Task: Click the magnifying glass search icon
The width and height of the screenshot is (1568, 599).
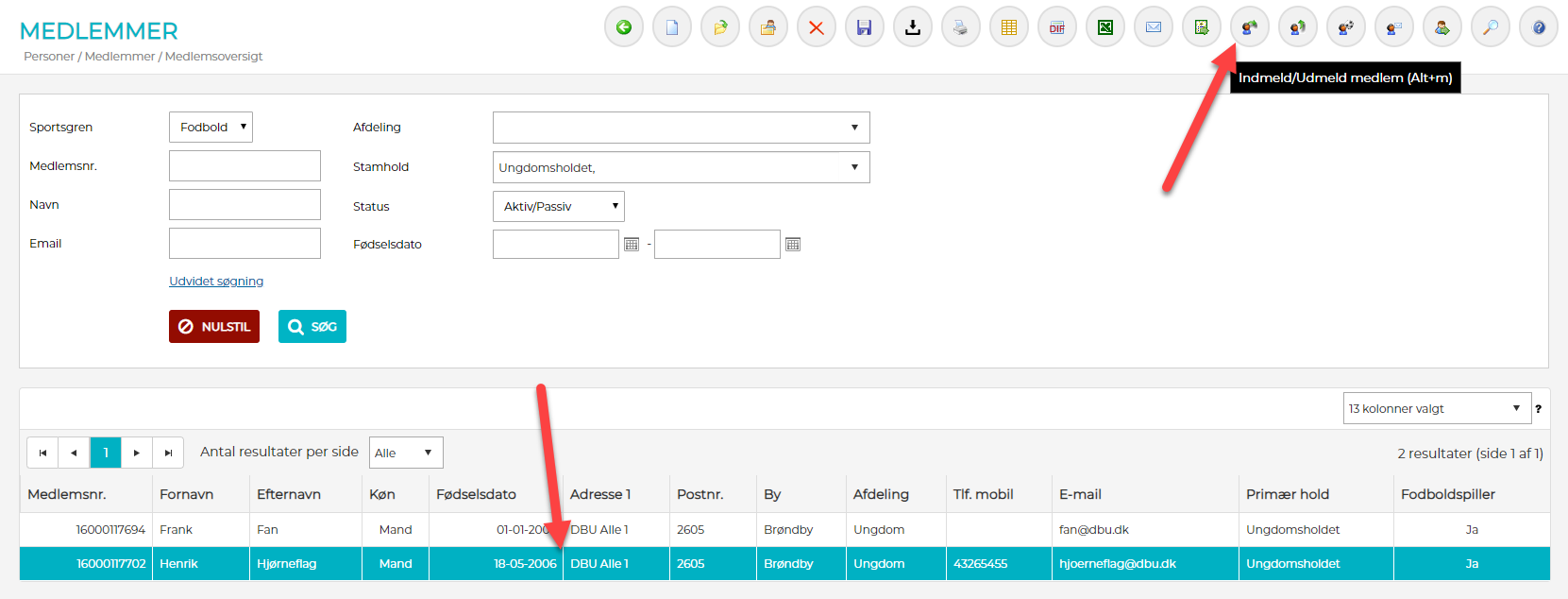Action: tap(1491, 27)
